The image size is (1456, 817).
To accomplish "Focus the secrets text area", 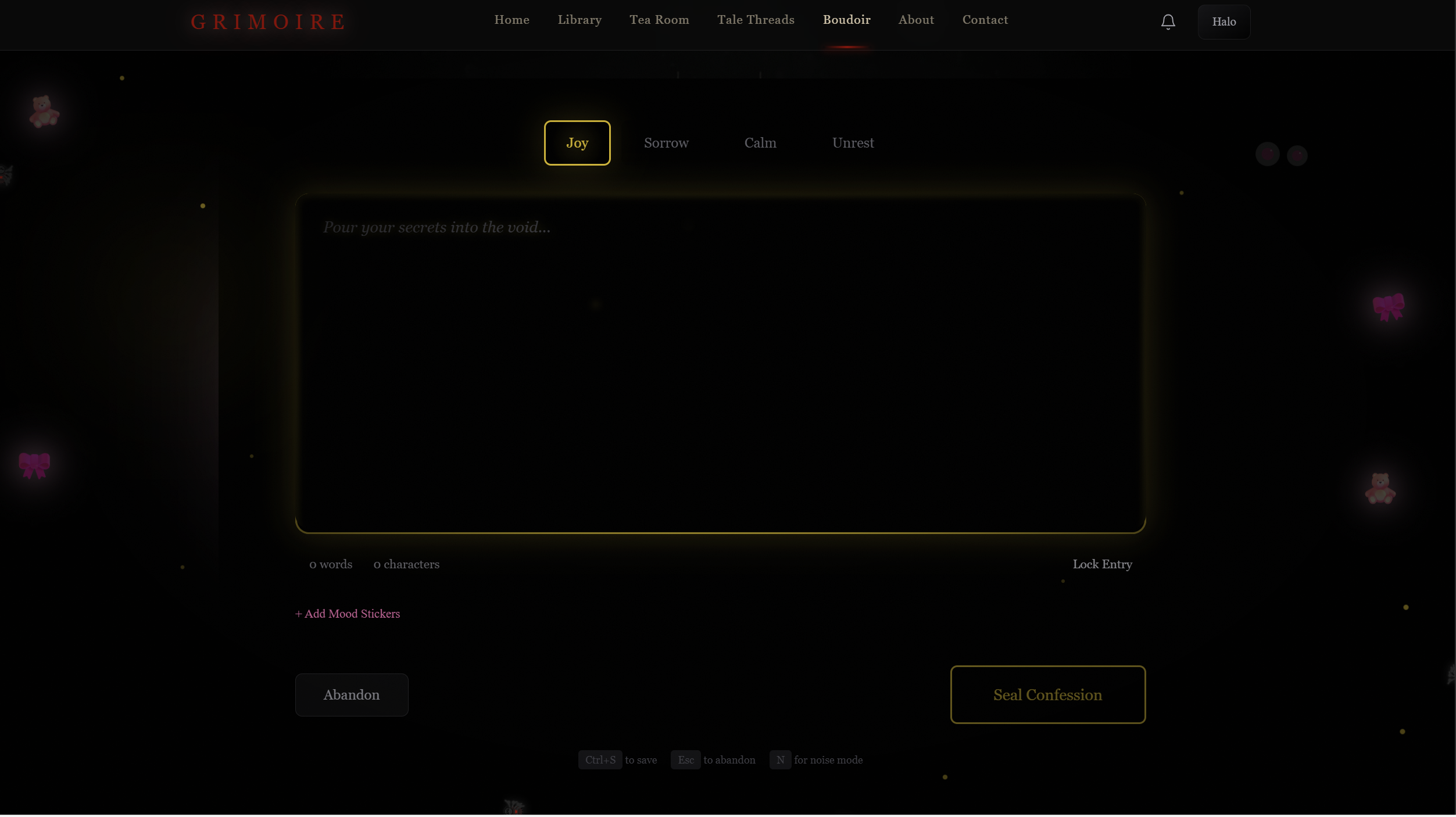I will 720,364.
